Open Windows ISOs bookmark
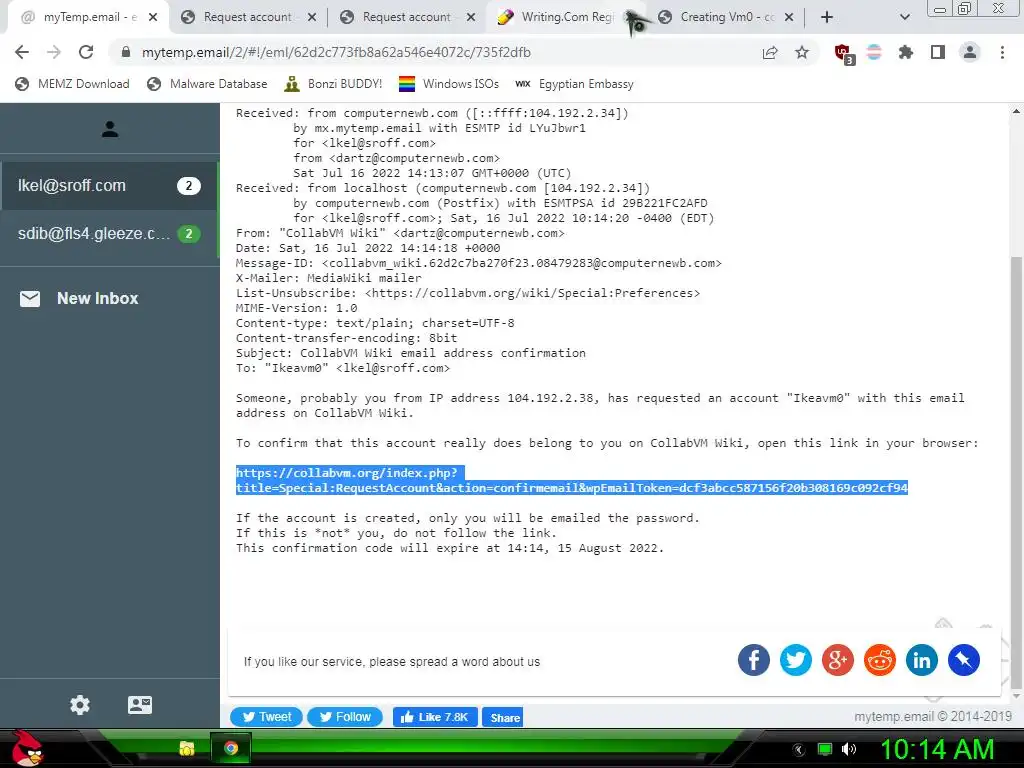This screenshot has width=1024, height=768. coord(449,84)
